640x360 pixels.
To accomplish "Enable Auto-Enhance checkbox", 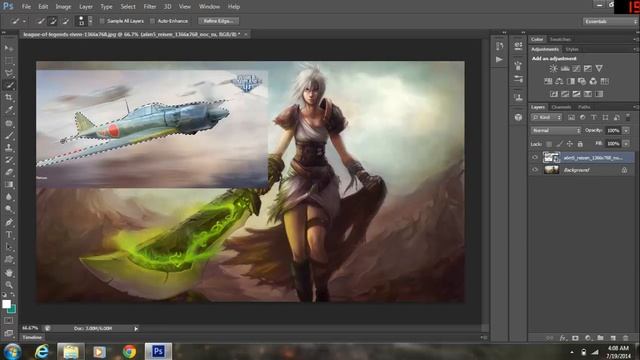I will (153, 21).
